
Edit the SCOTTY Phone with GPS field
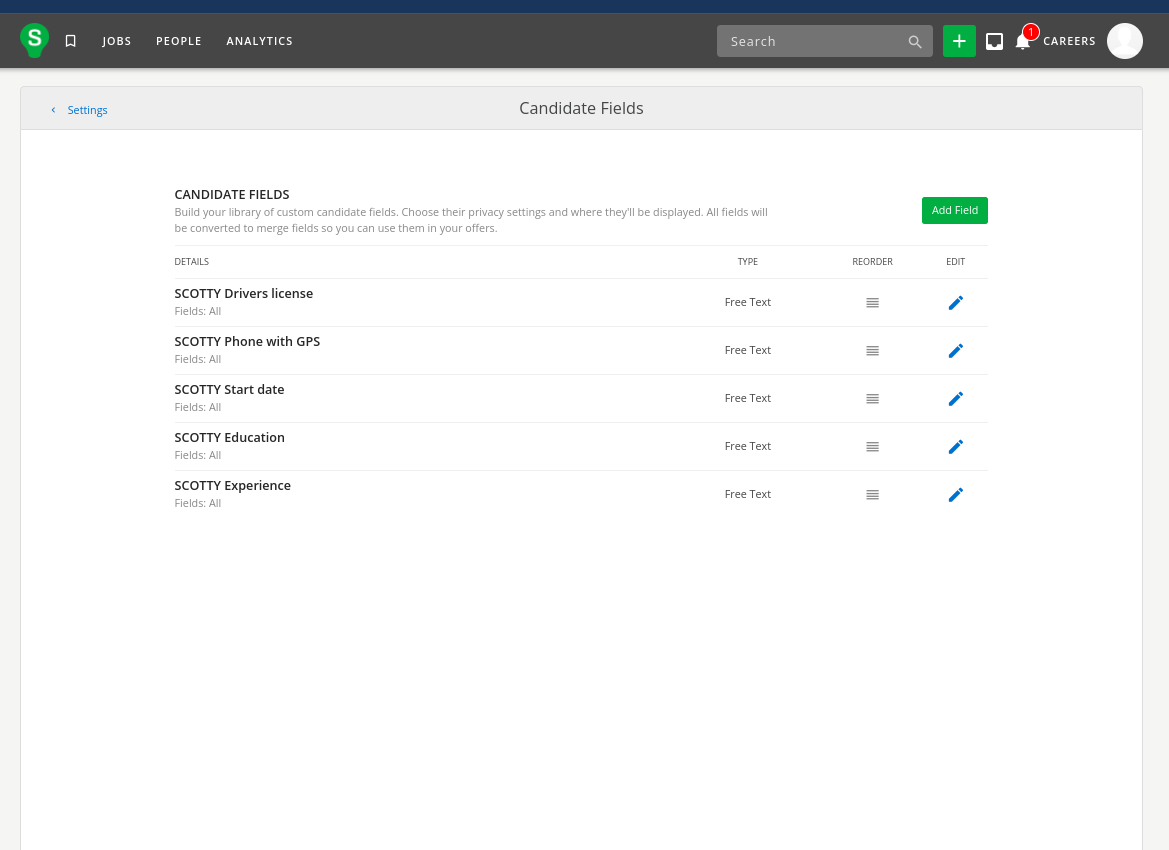tap(955, 350)
